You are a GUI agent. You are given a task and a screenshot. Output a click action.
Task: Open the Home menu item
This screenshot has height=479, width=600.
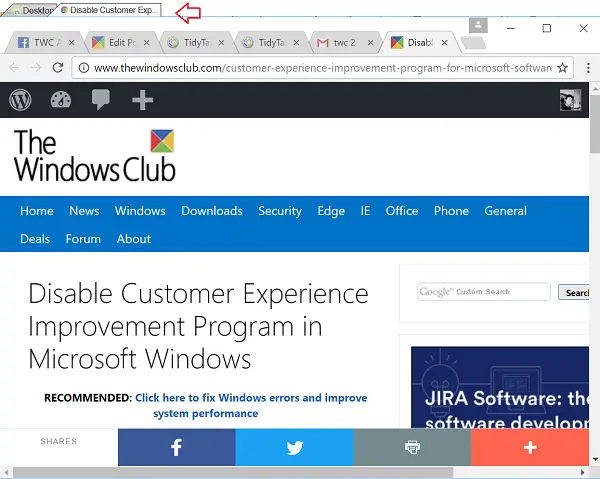pyautogui.click(x=37, y=211)
